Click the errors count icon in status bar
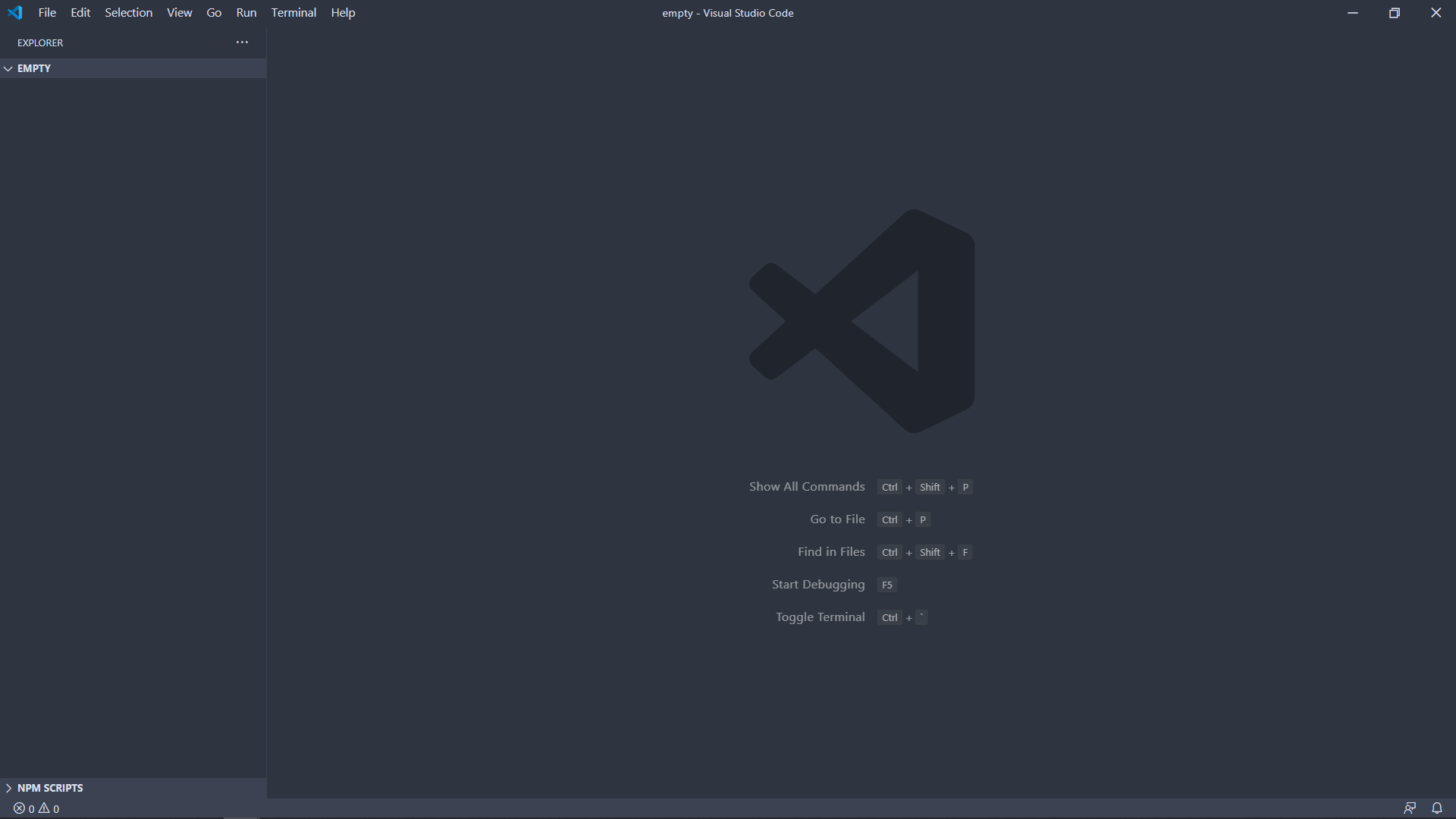This screenshot has width=1456, height=819. (20, 808)
